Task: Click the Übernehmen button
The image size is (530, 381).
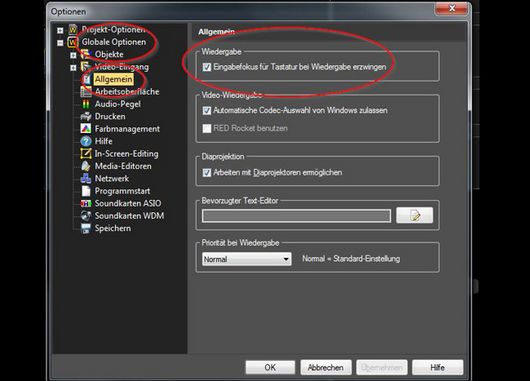Action: click(x=382, y=367)
